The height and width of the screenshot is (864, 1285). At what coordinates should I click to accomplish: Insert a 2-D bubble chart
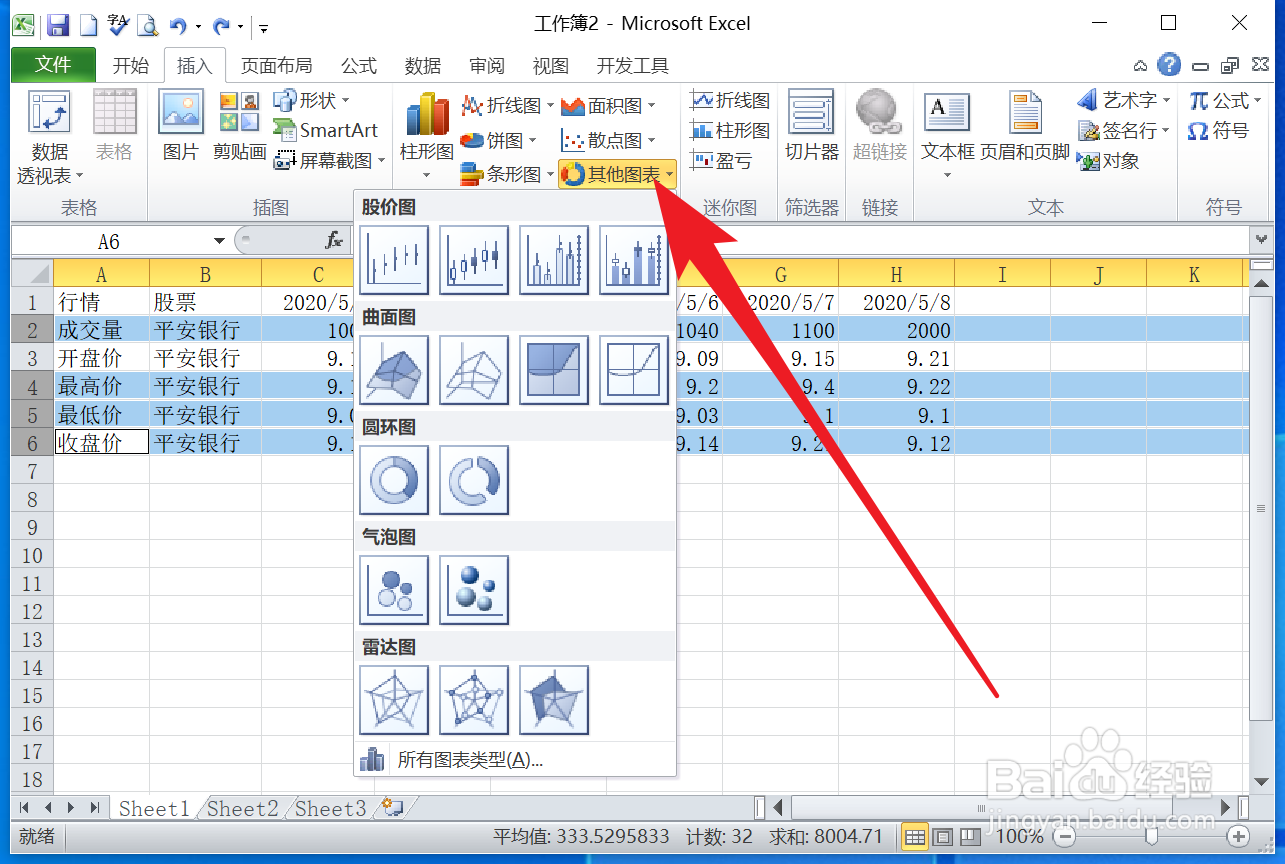(394, 590)
